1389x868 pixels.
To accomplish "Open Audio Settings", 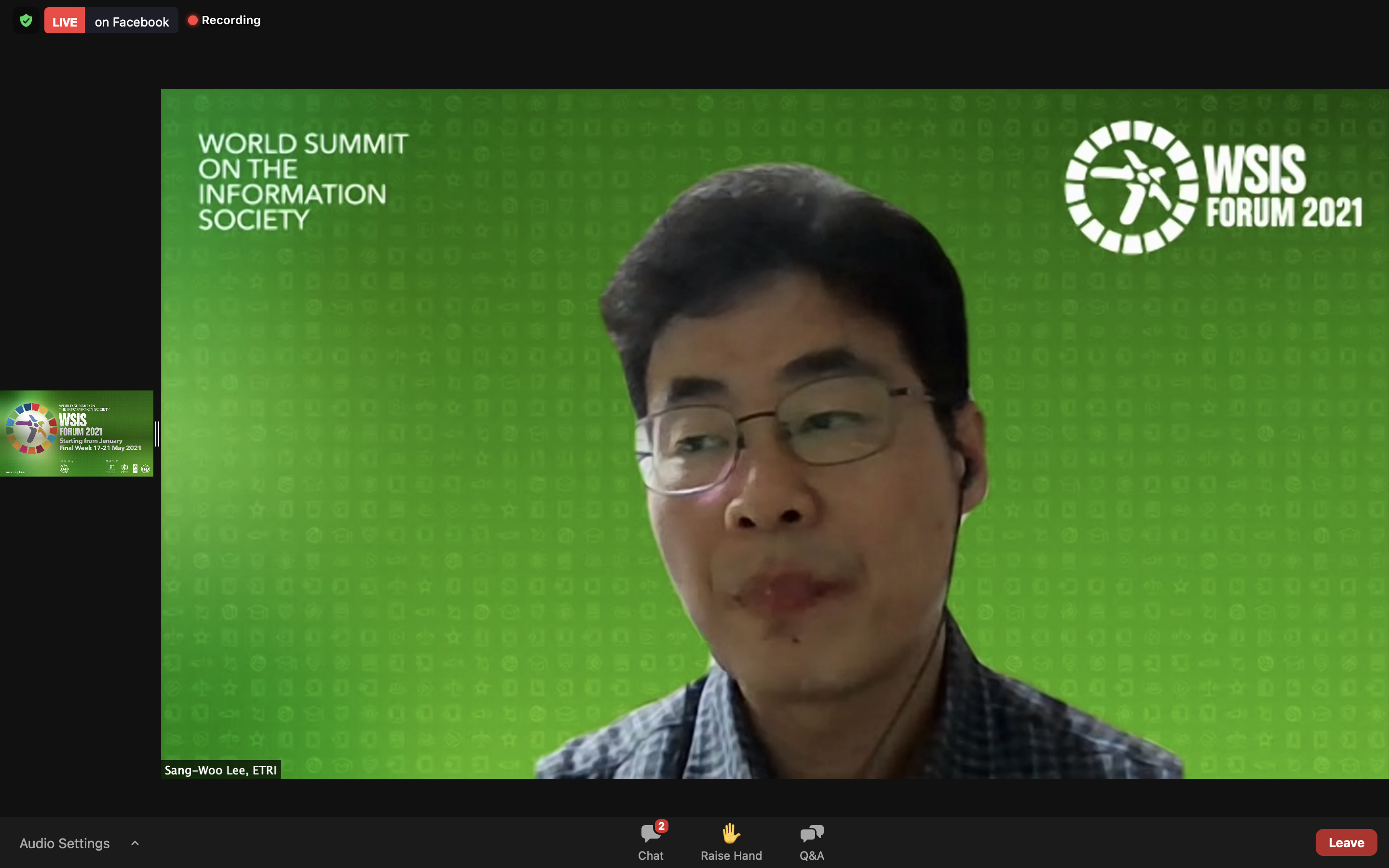I will (x=64, y=843).
